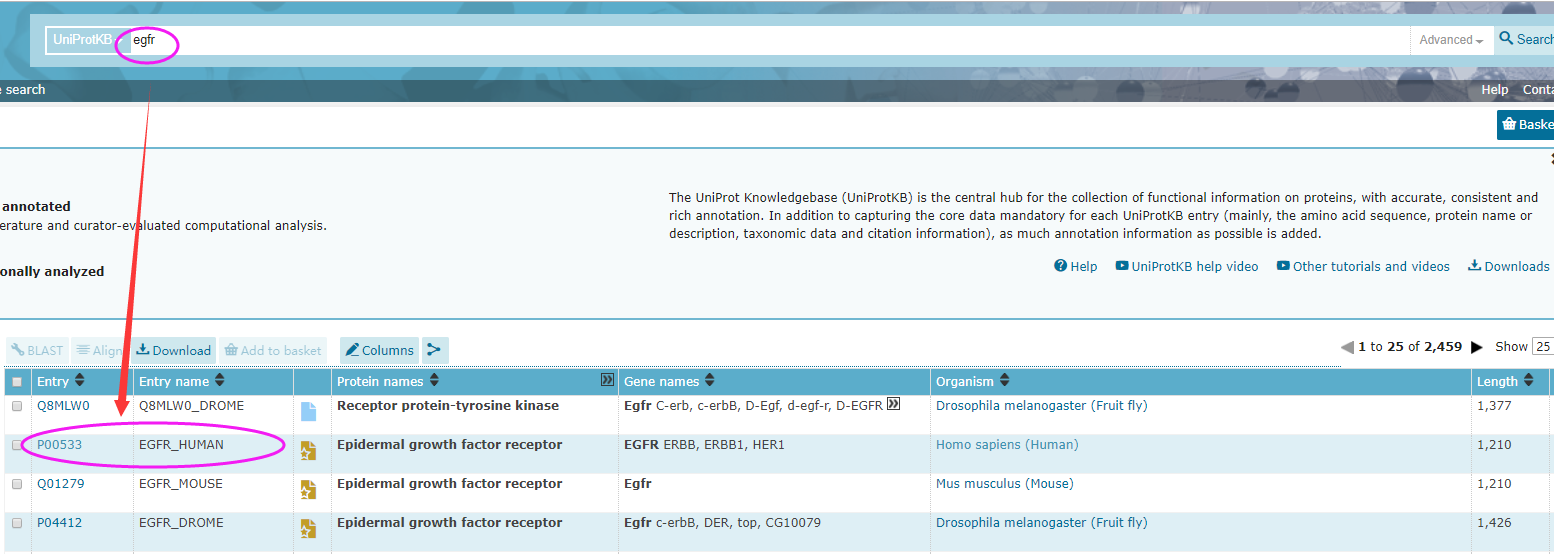Expand more gene names for Q8MLW0

[x=893, y=404]
